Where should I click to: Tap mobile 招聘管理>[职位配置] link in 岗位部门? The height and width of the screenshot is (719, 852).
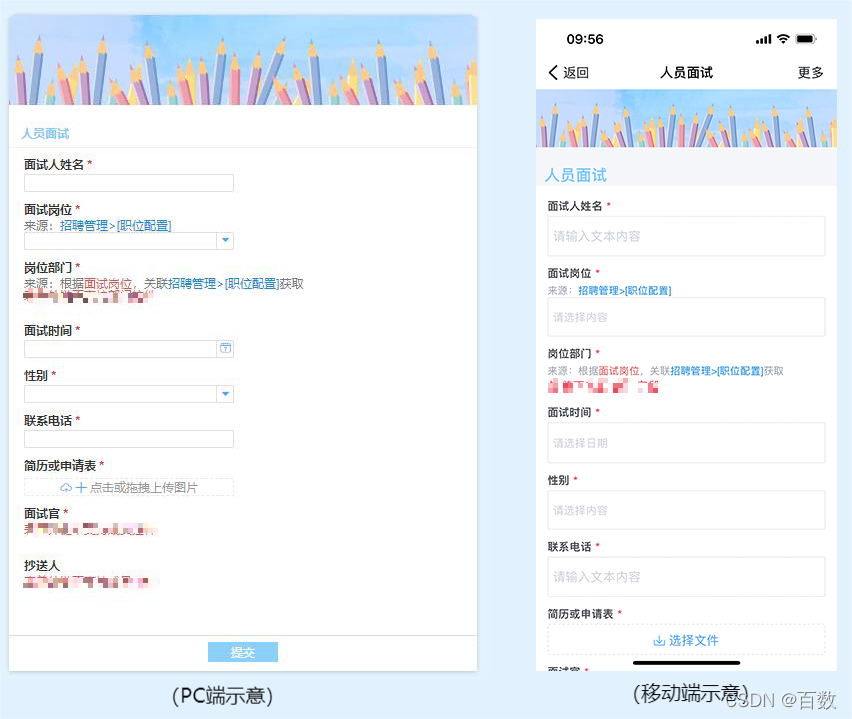717,371
